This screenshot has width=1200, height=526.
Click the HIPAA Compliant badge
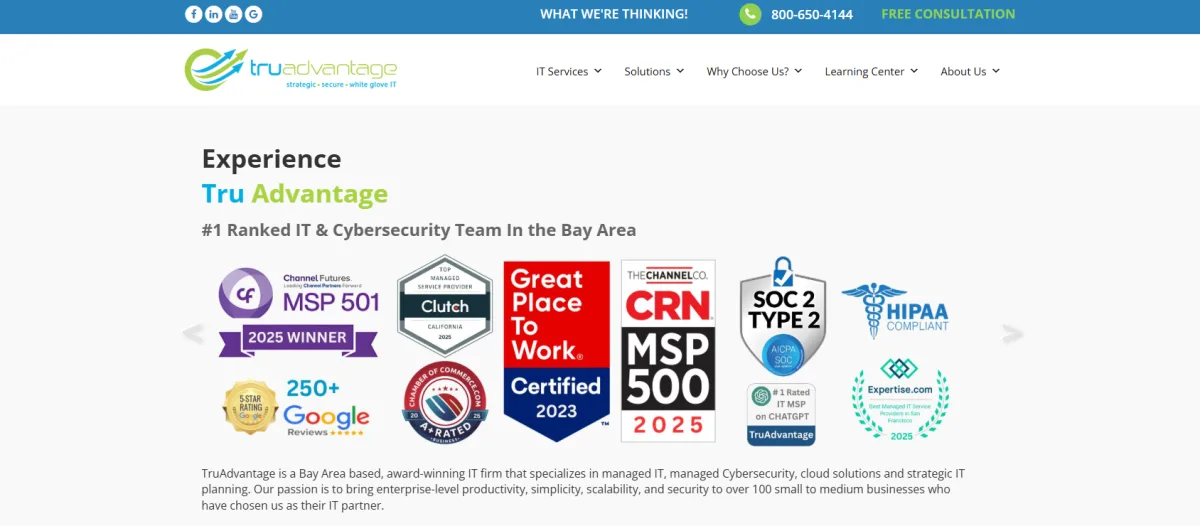[x=895, y=309]
